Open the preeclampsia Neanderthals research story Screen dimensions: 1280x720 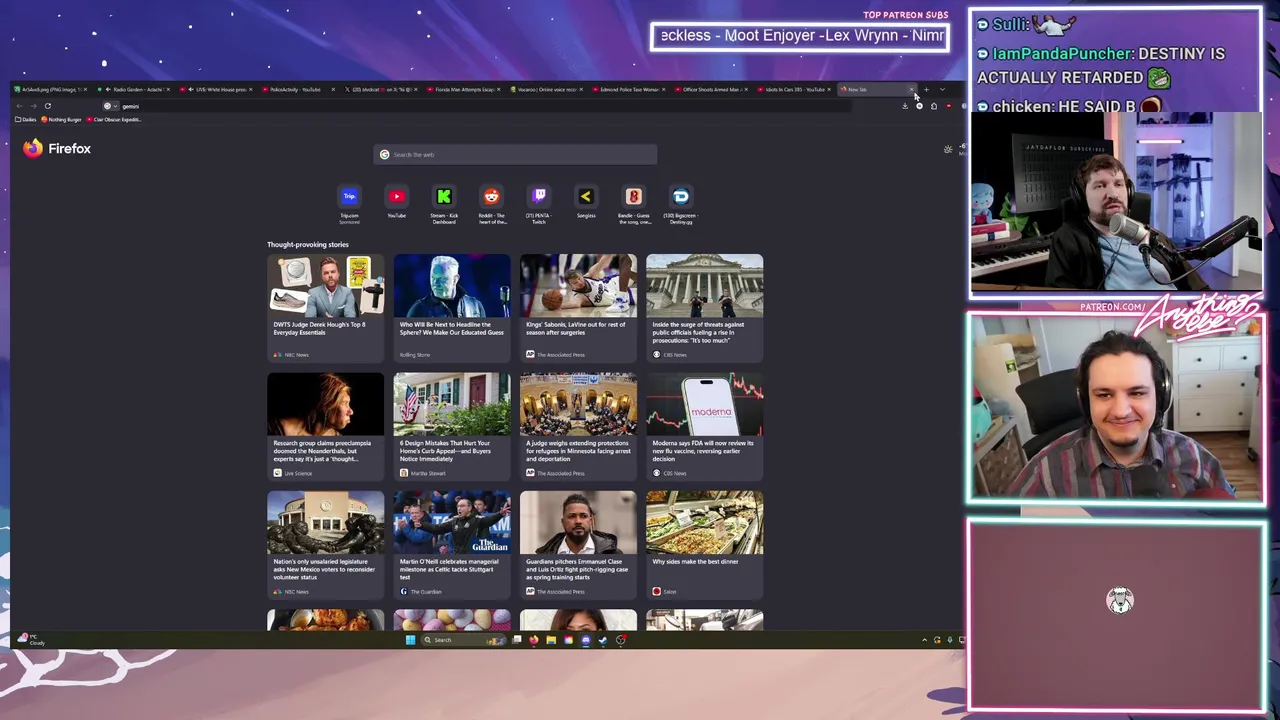(325, 426)
